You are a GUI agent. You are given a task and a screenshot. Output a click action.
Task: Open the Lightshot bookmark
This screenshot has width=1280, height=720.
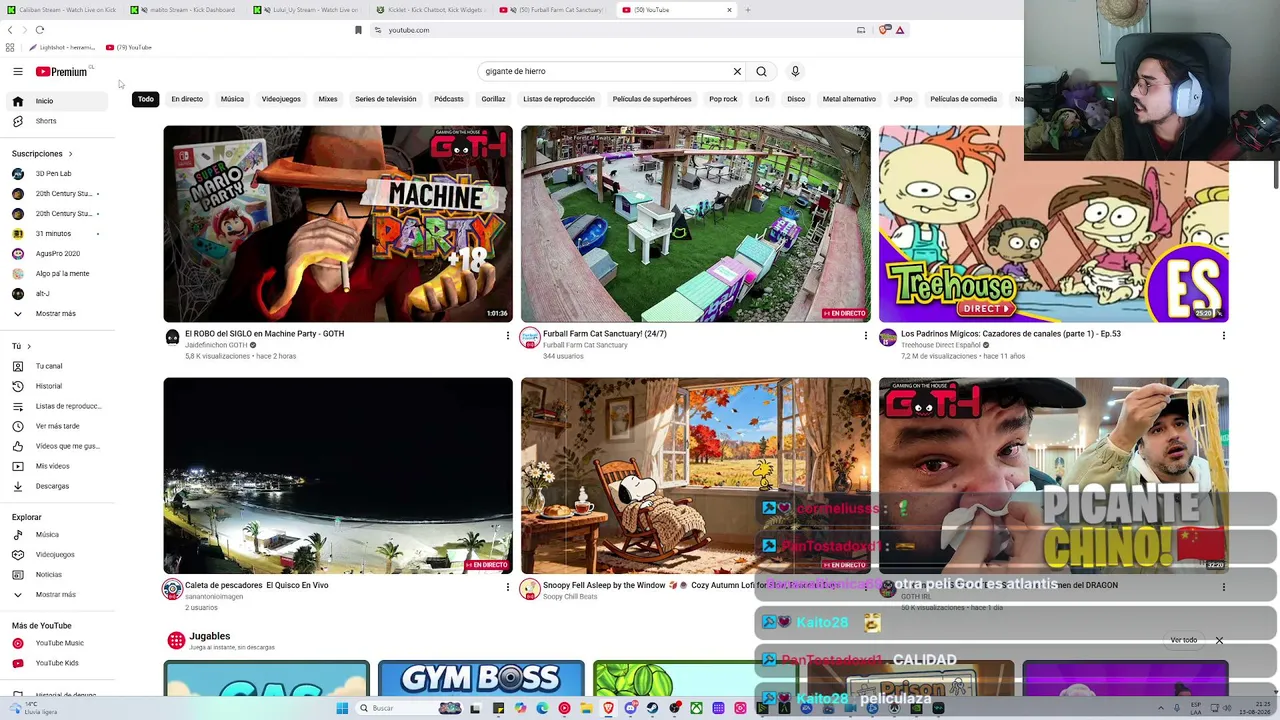pos(63,47)
